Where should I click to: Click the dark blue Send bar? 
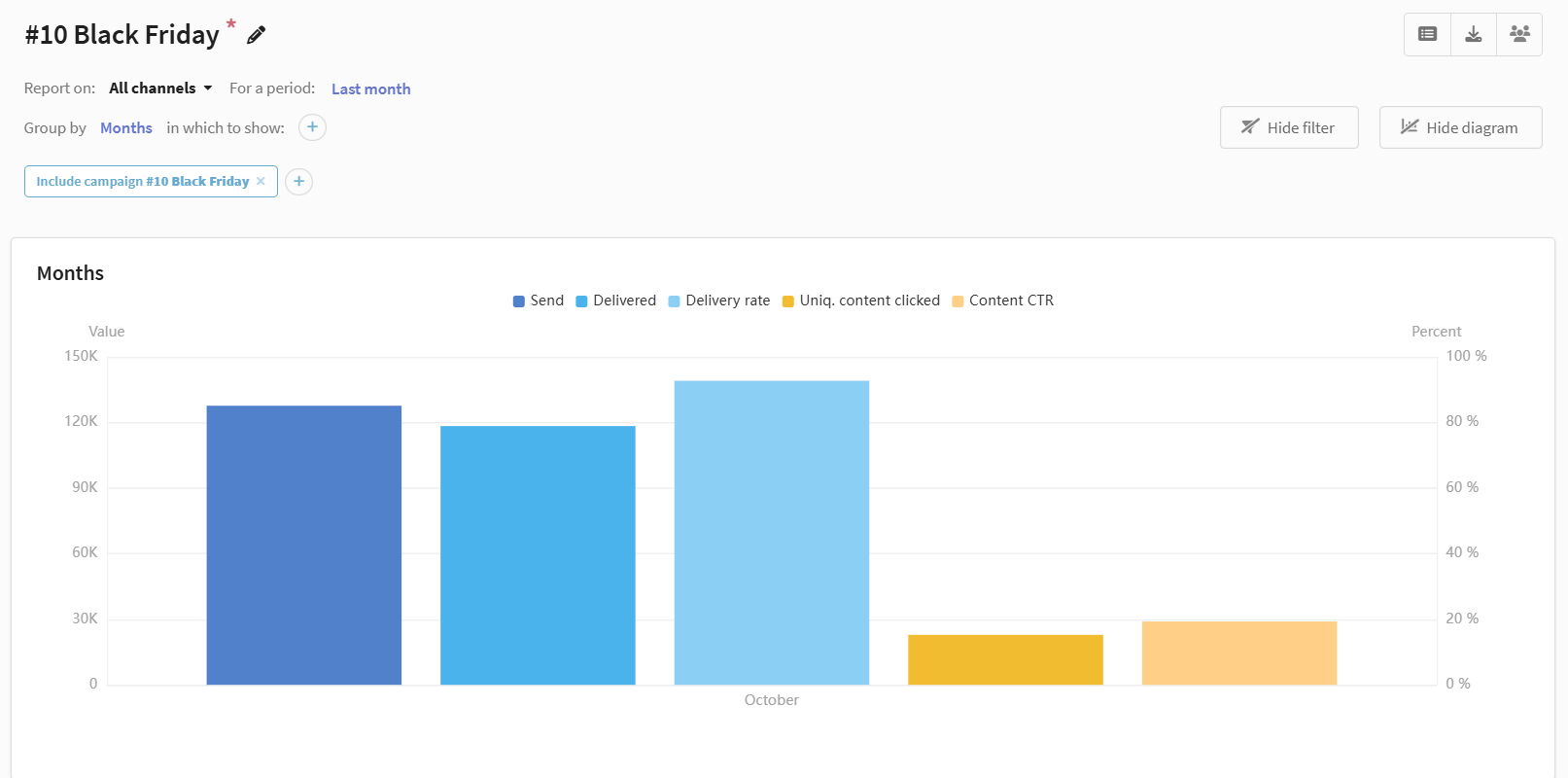pyautogui.click(x=303, y=545)
